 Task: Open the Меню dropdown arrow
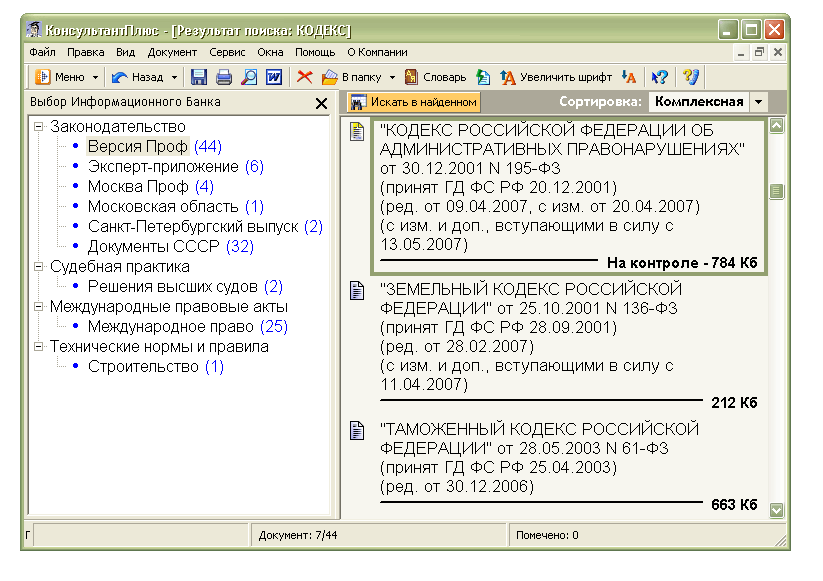(96, 77)
